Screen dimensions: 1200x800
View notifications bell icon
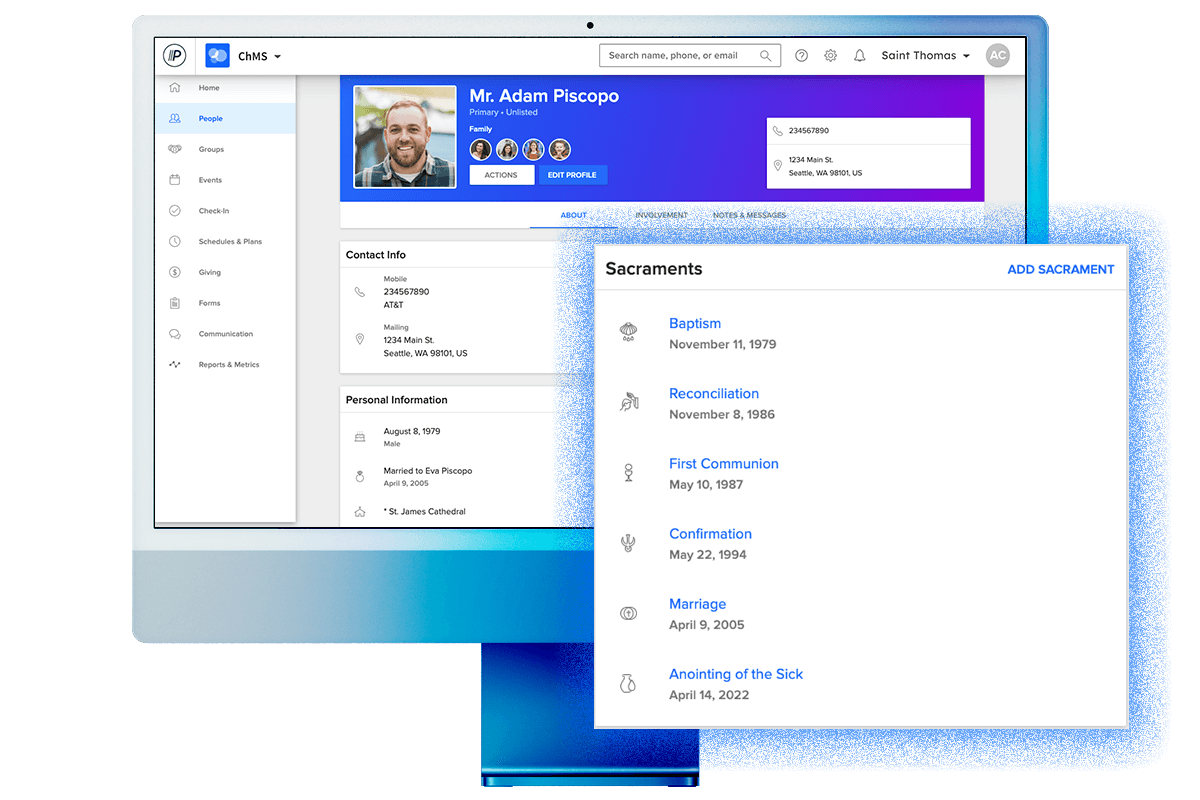[859, 56]
